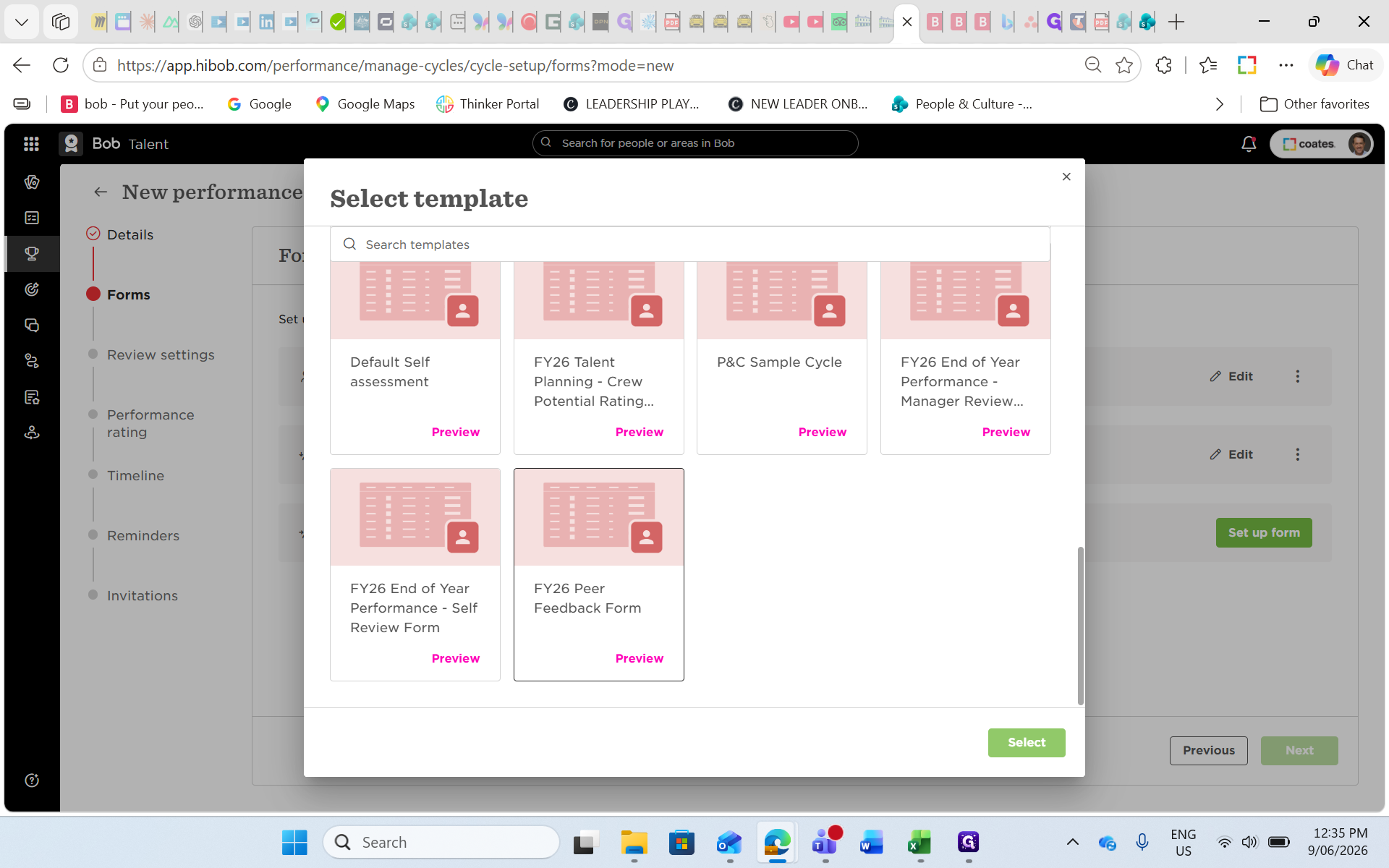Viewport: 1389px width, 868px height.
Task: Click the green Select button
Action: [x=1027, y=743]
